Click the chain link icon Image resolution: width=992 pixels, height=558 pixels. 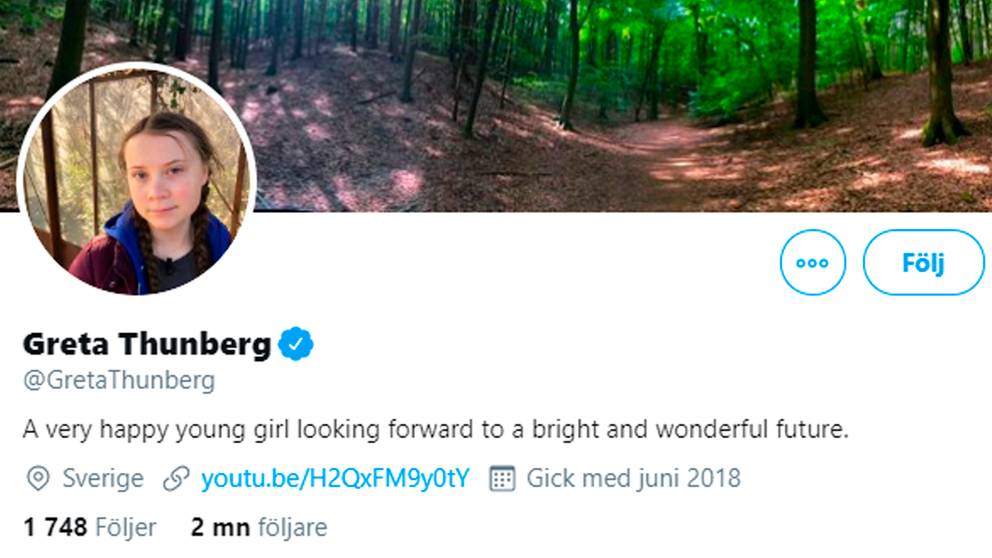click(176, 478)
